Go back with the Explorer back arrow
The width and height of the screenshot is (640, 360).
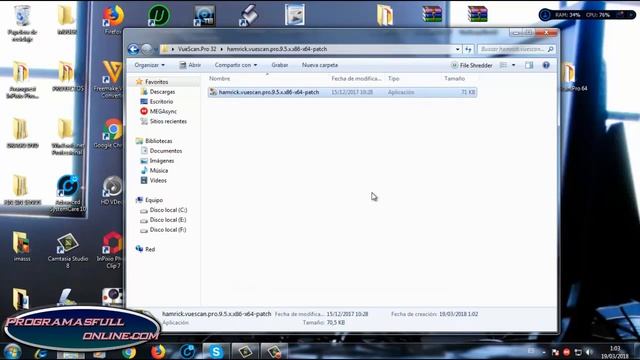tap(133, 49)
